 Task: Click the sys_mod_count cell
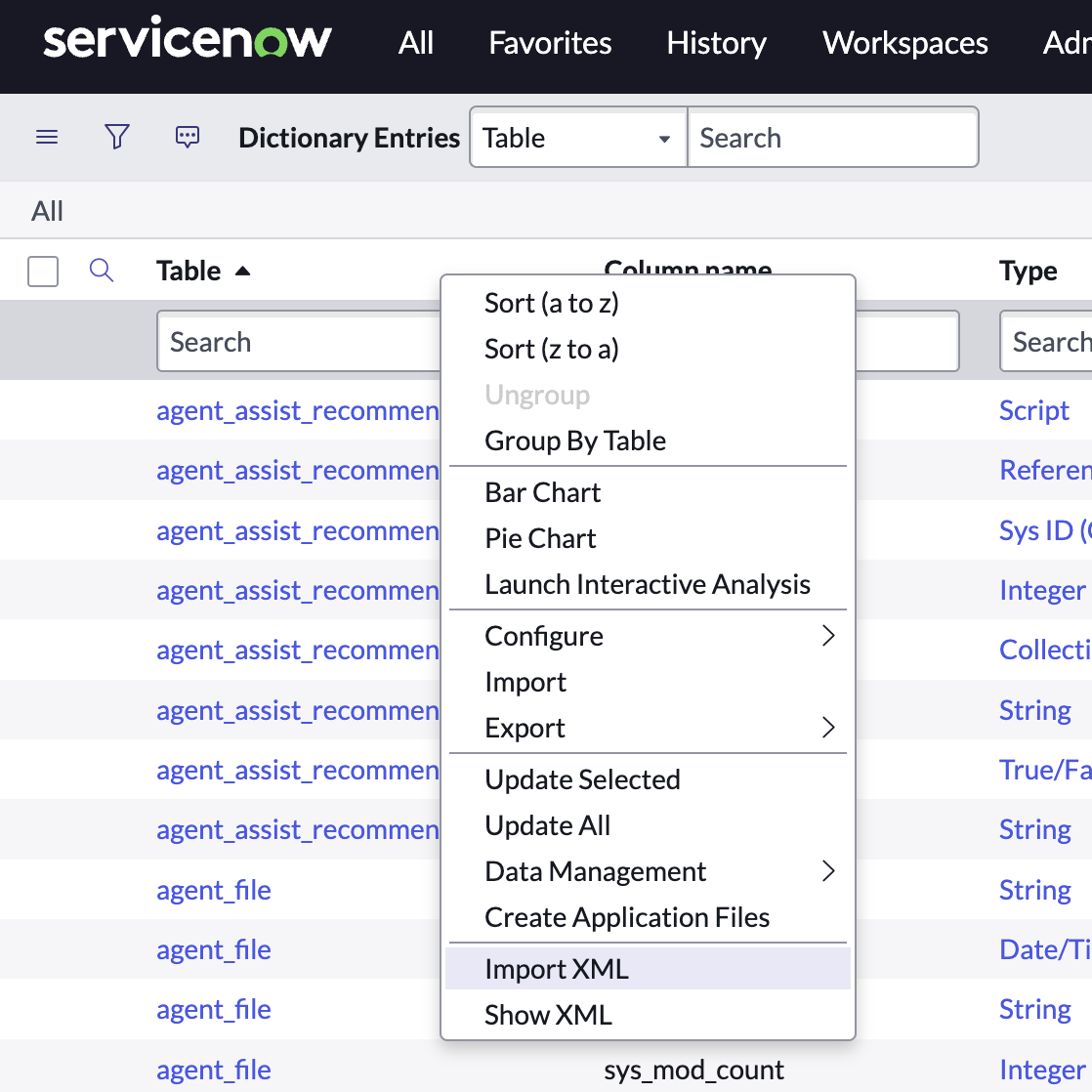click(693, 1070)
